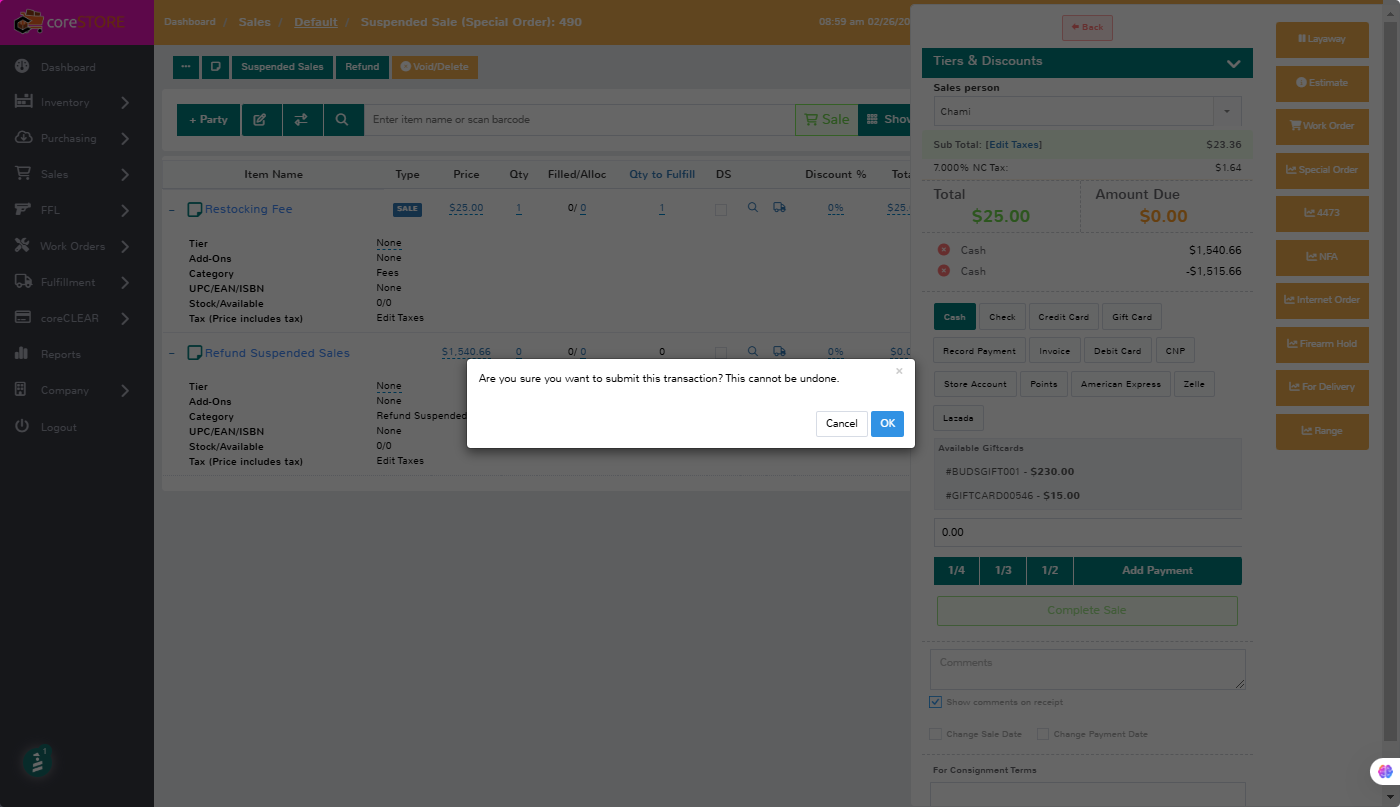Confirm the transaction with OK
Viewport: 1400px width, 807px height.
(x=887, y=424)
